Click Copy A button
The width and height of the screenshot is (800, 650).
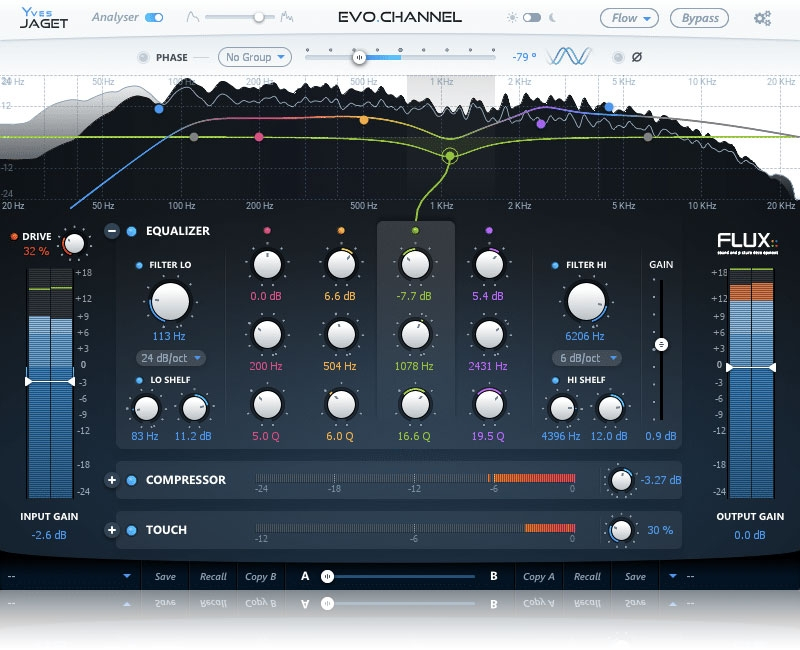[539, 577]
